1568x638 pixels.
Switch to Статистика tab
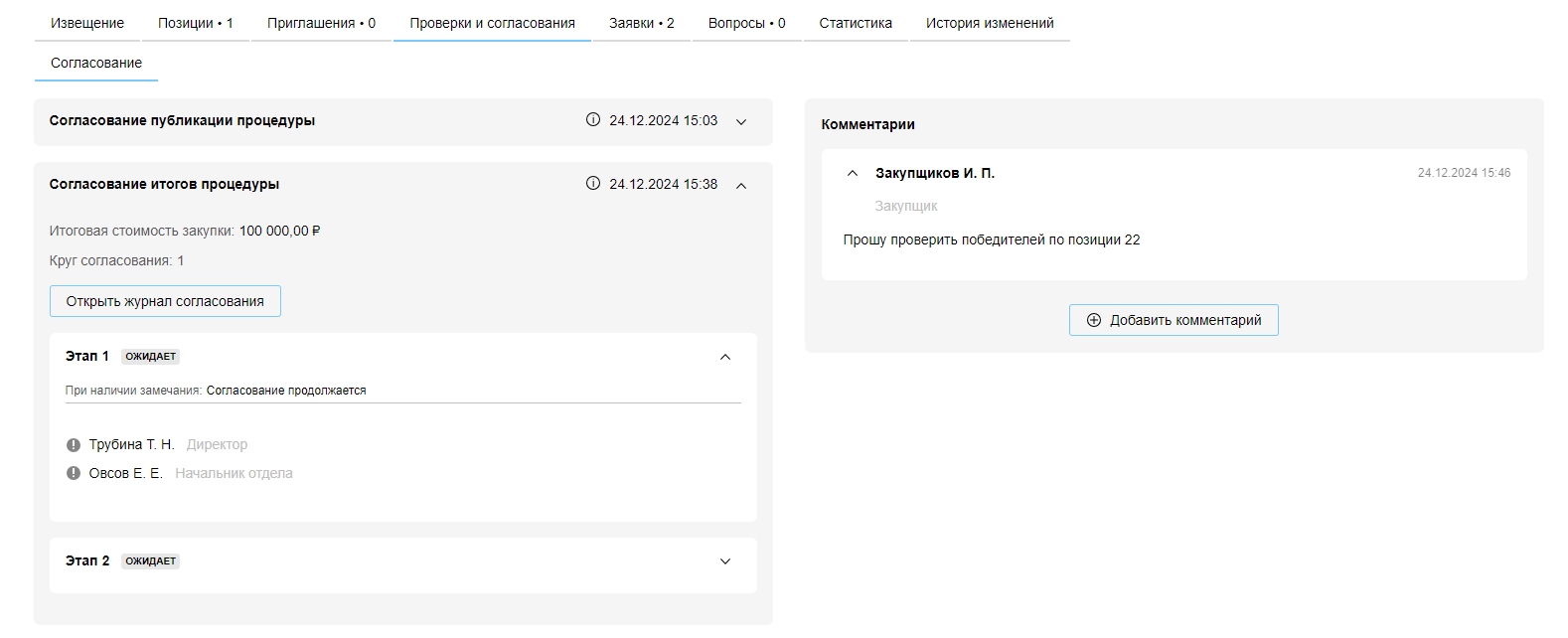click(x=856, y=23)
